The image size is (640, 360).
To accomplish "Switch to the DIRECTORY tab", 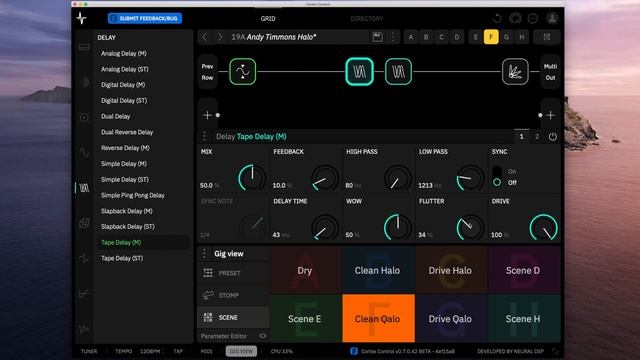I will click(367, 19).
